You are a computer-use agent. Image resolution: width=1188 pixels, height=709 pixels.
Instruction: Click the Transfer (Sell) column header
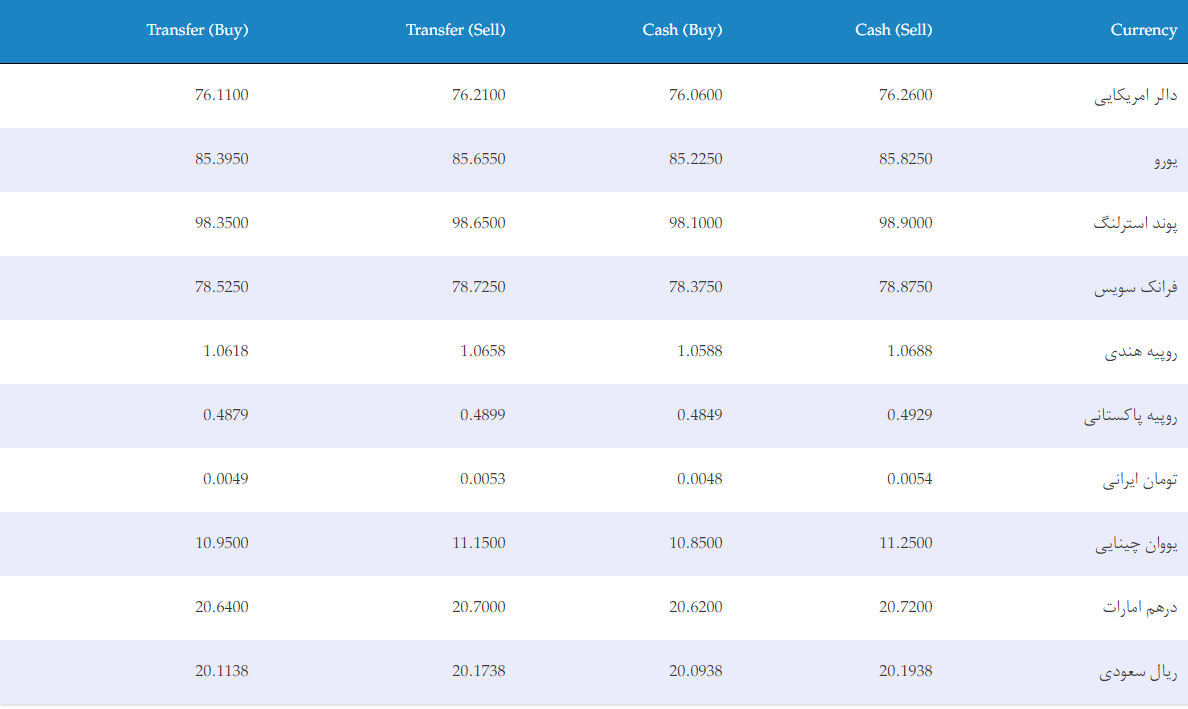(455, 30)
